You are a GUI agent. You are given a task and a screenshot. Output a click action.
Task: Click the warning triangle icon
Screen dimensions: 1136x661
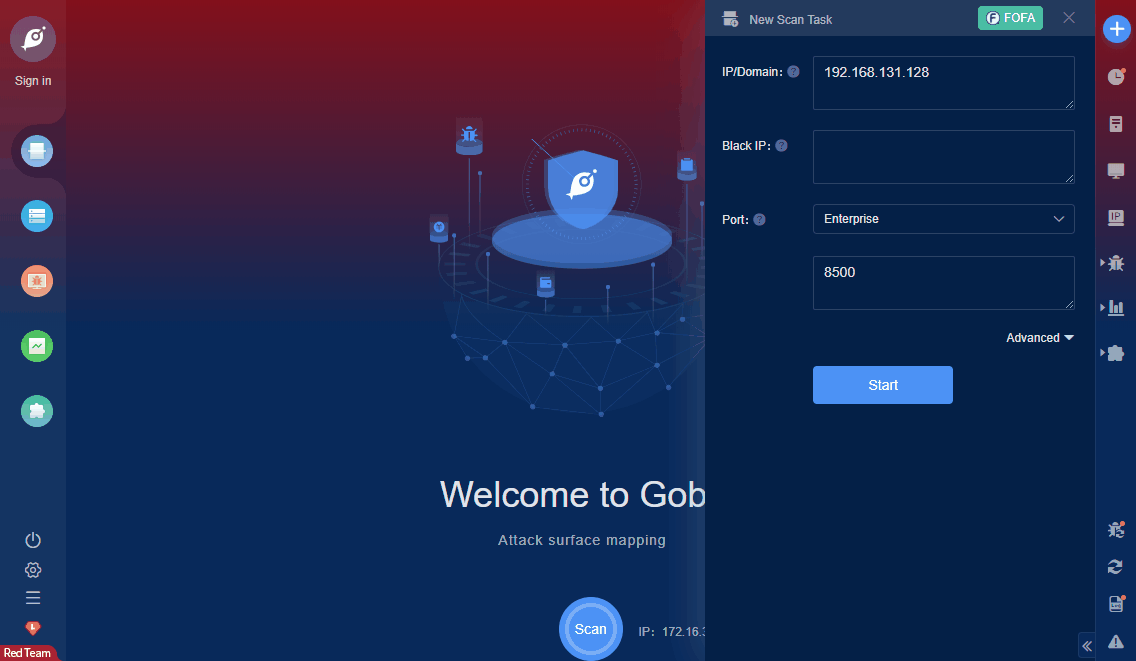(x=1116, y=641)
